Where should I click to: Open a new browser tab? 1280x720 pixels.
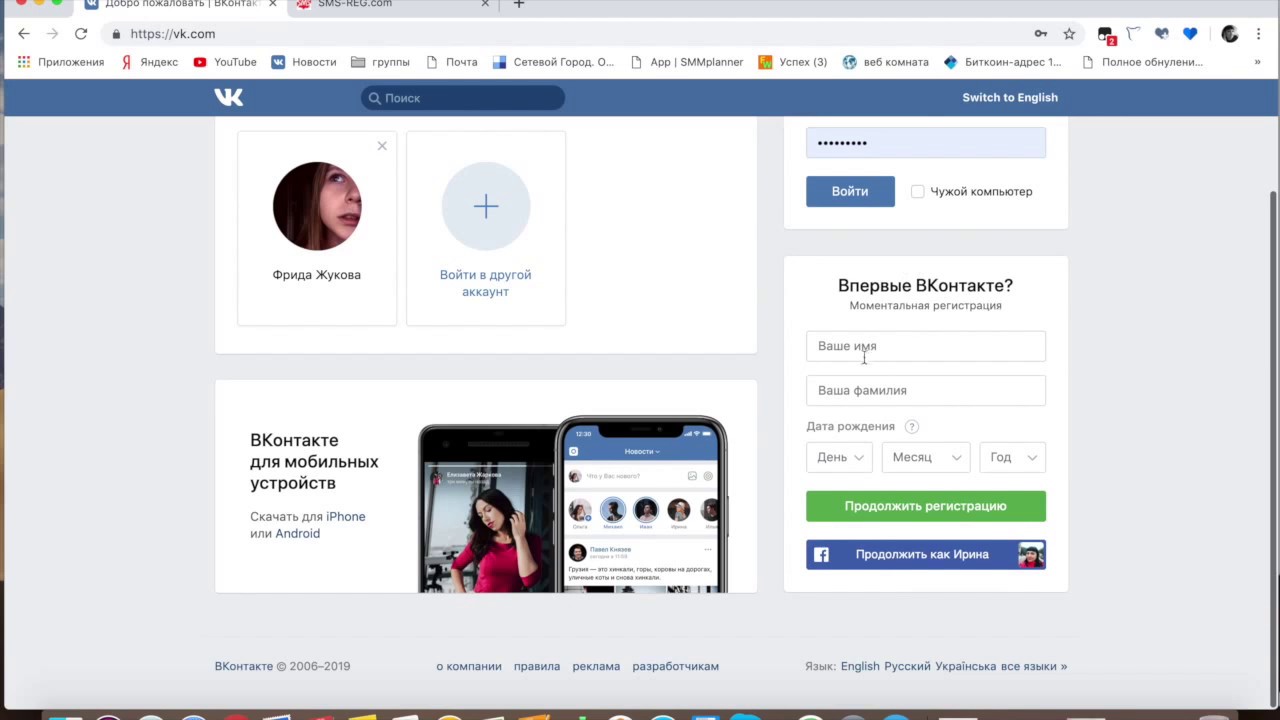click(518, 4)
